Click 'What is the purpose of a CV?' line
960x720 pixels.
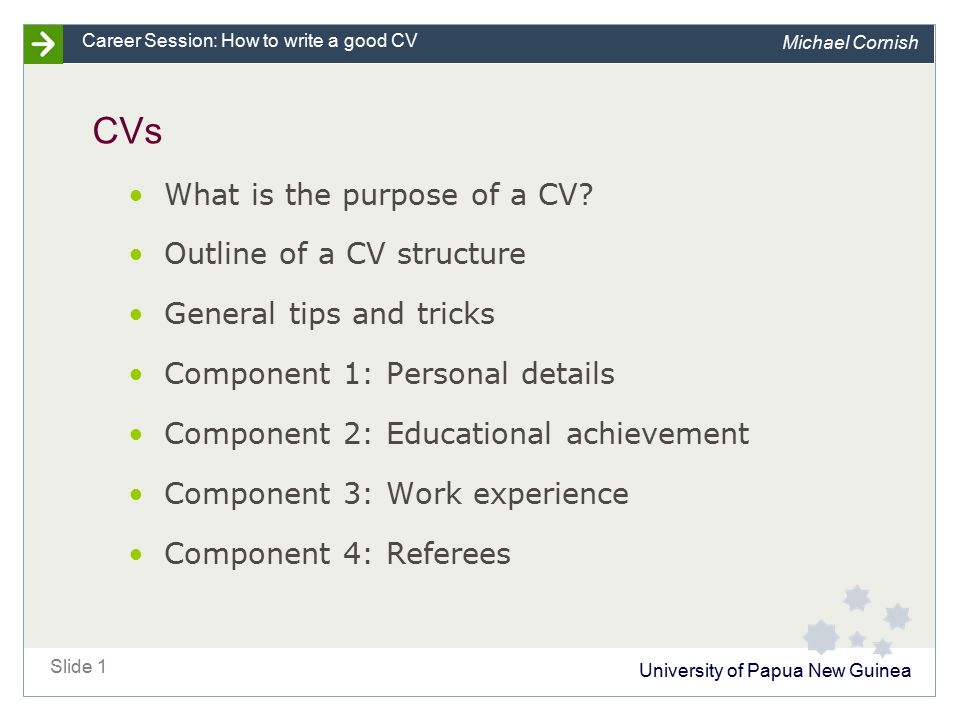[379, 195]
